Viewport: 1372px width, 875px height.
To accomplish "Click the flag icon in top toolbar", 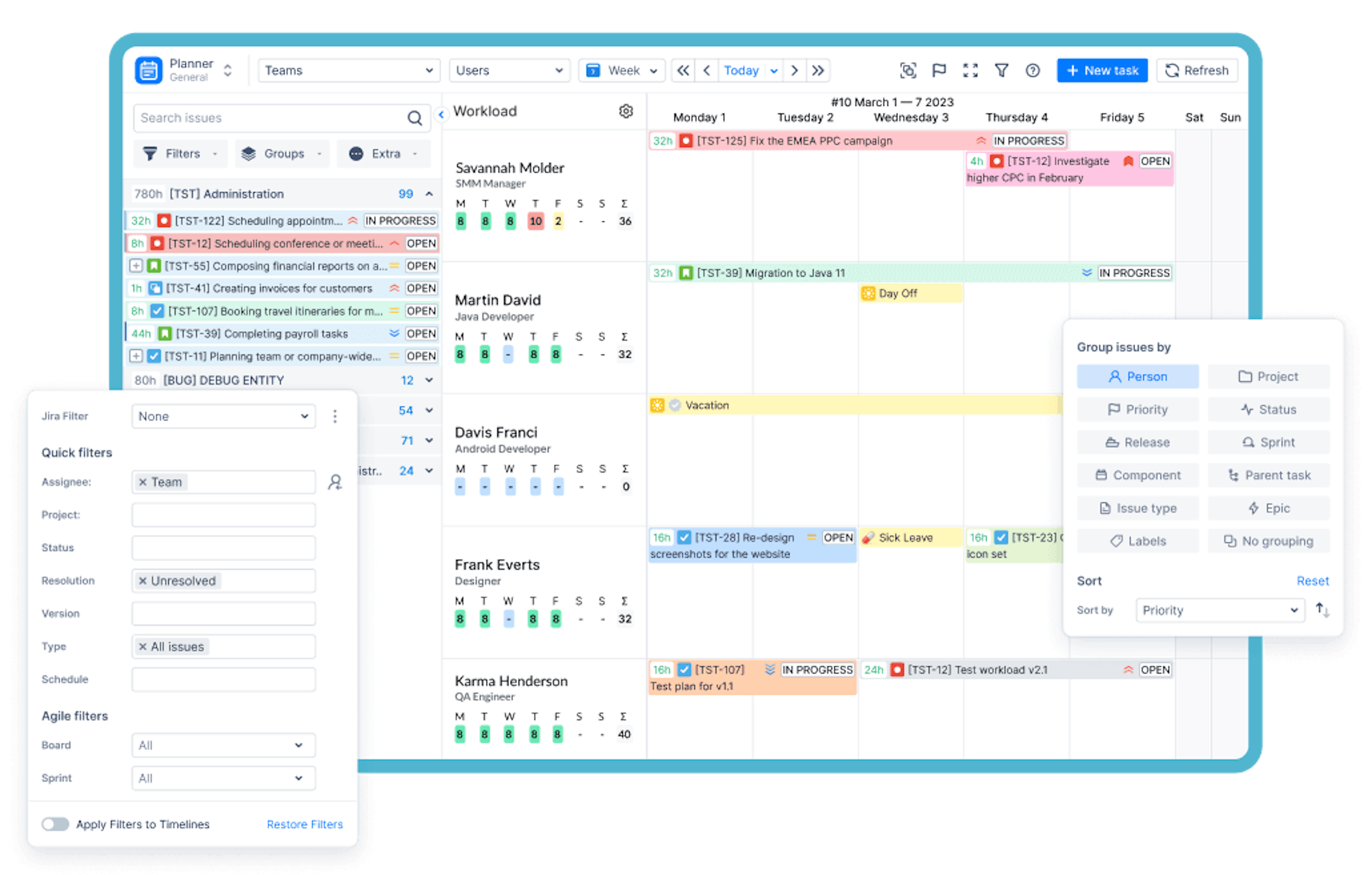I will (938, 71).
